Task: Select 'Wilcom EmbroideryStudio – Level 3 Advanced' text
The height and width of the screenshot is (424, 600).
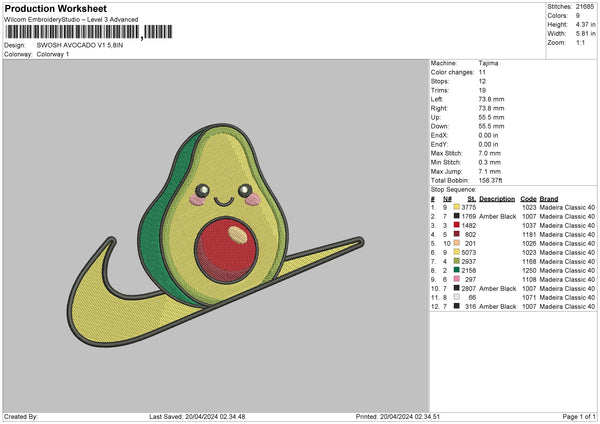Action: click(x=71, y=20)
